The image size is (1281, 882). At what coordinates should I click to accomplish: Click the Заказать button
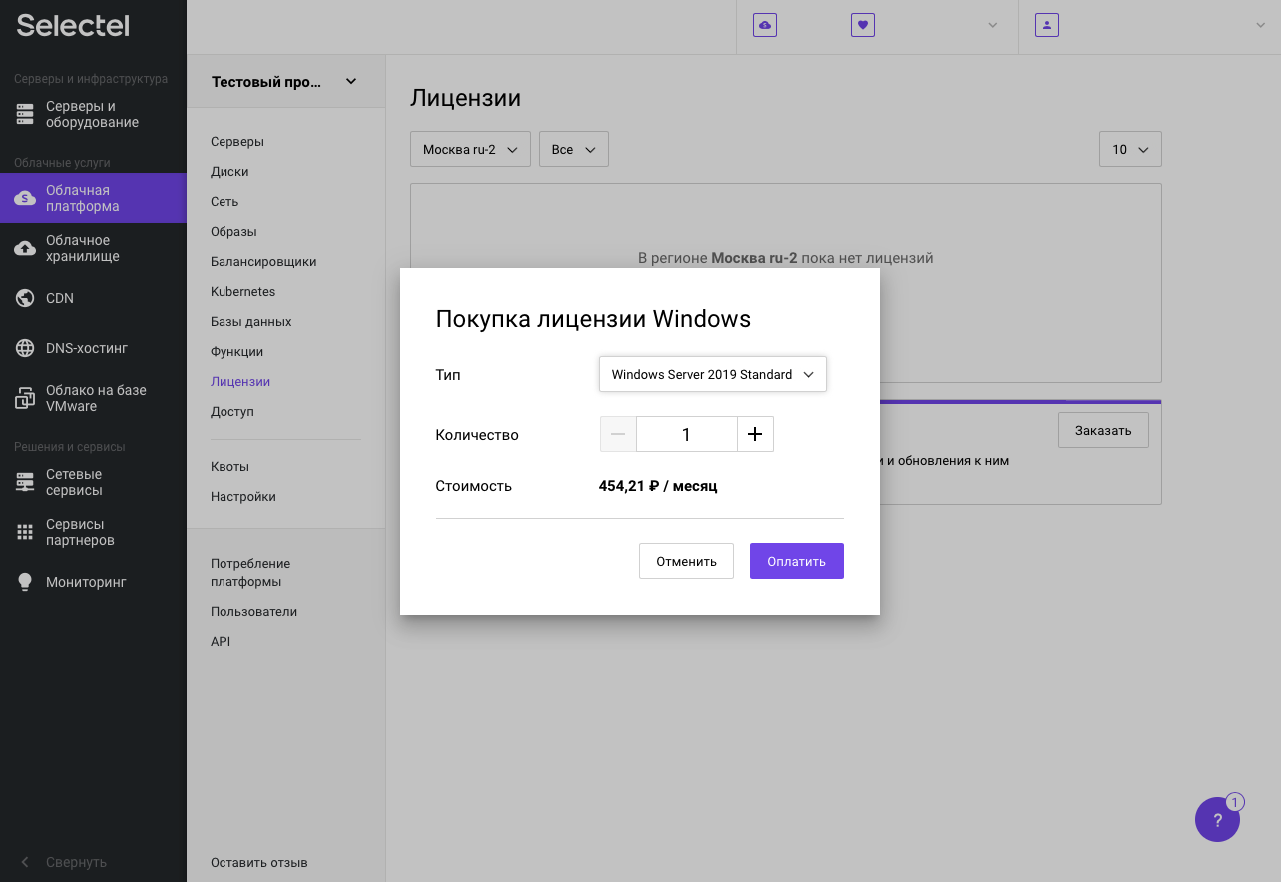pos(1103,430)
